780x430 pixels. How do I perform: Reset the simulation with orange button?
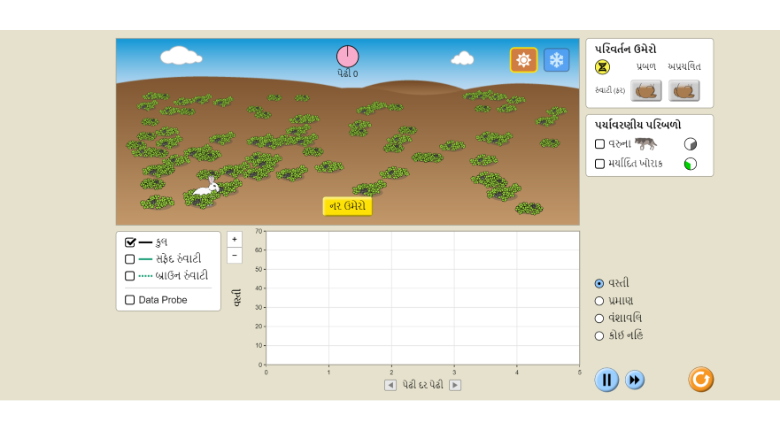(x=701, y=379)
